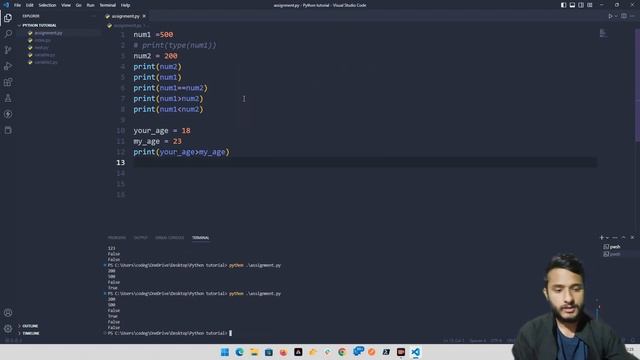Place cursor on 'num1 =500' line
Image resolution: width=640 pixels, height=360 pixels.
[153, 35]
